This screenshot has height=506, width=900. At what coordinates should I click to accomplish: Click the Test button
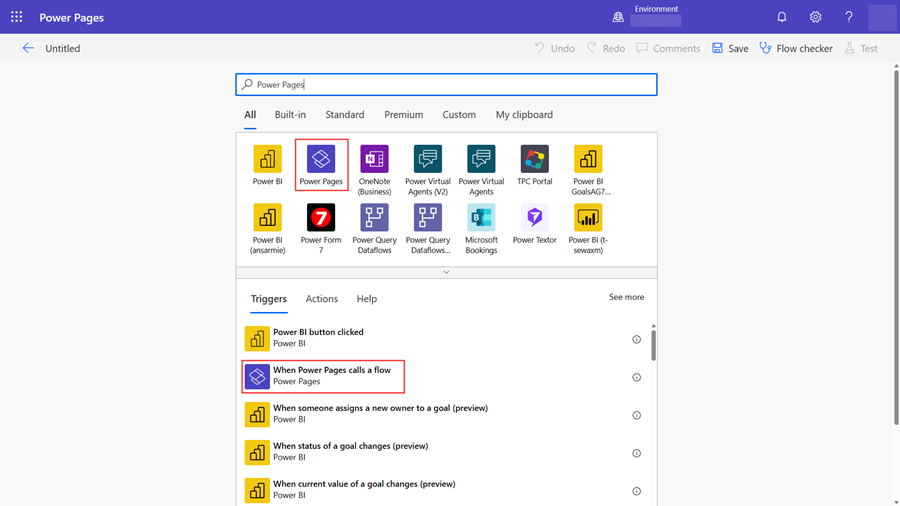click(x=861, y=48)
